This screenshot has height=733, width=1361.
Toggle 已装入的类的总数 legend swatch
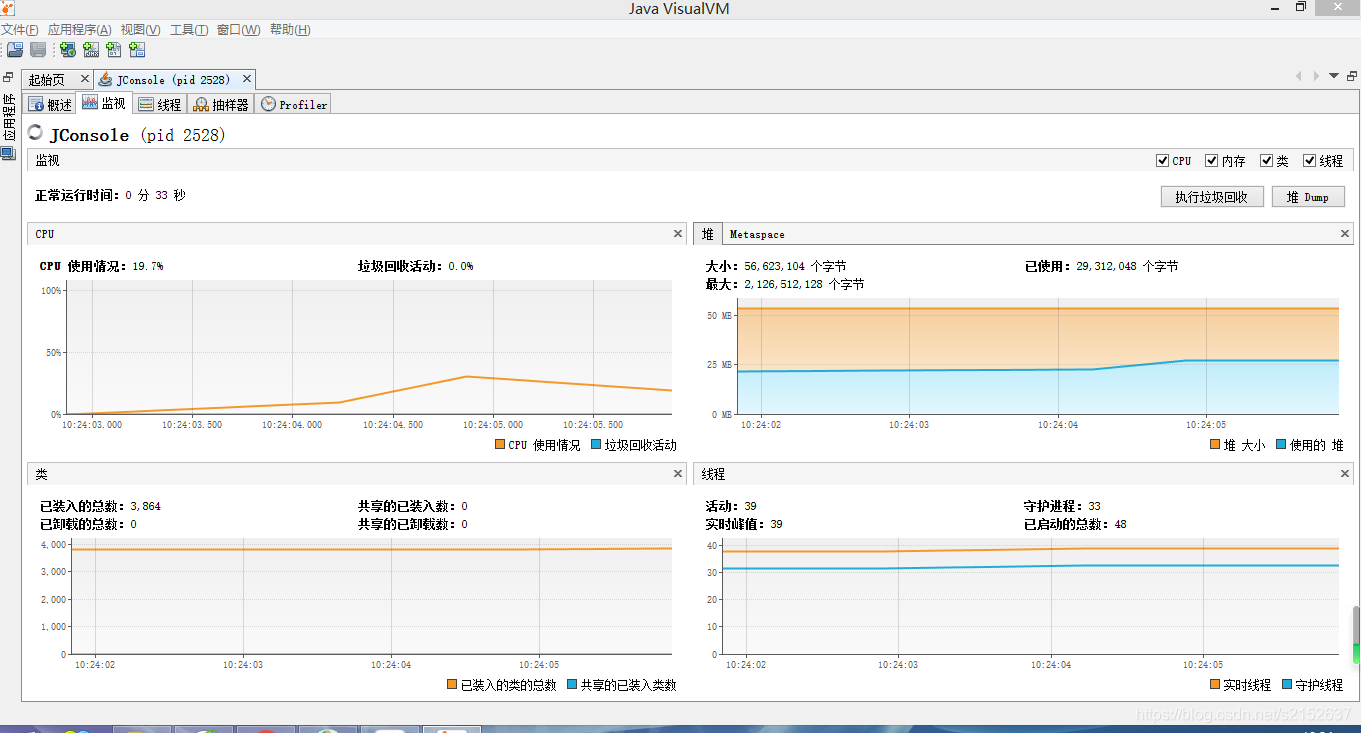pyautogui.click(x=452, y=685)
